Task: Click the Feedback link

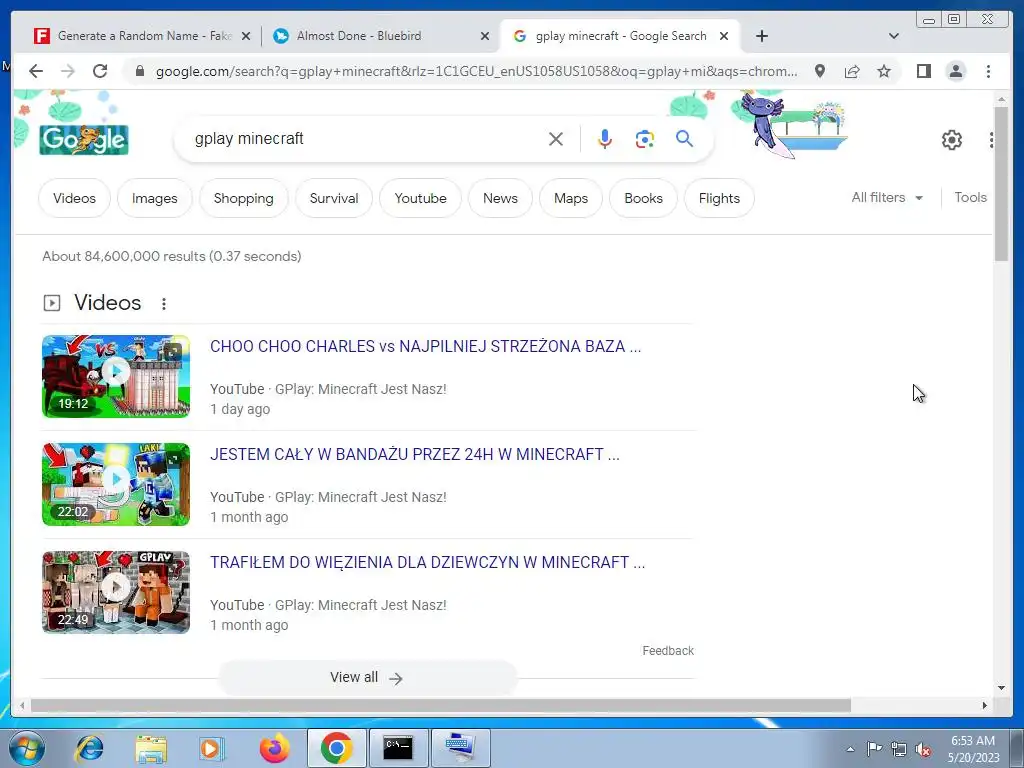Action: (668, 650)
